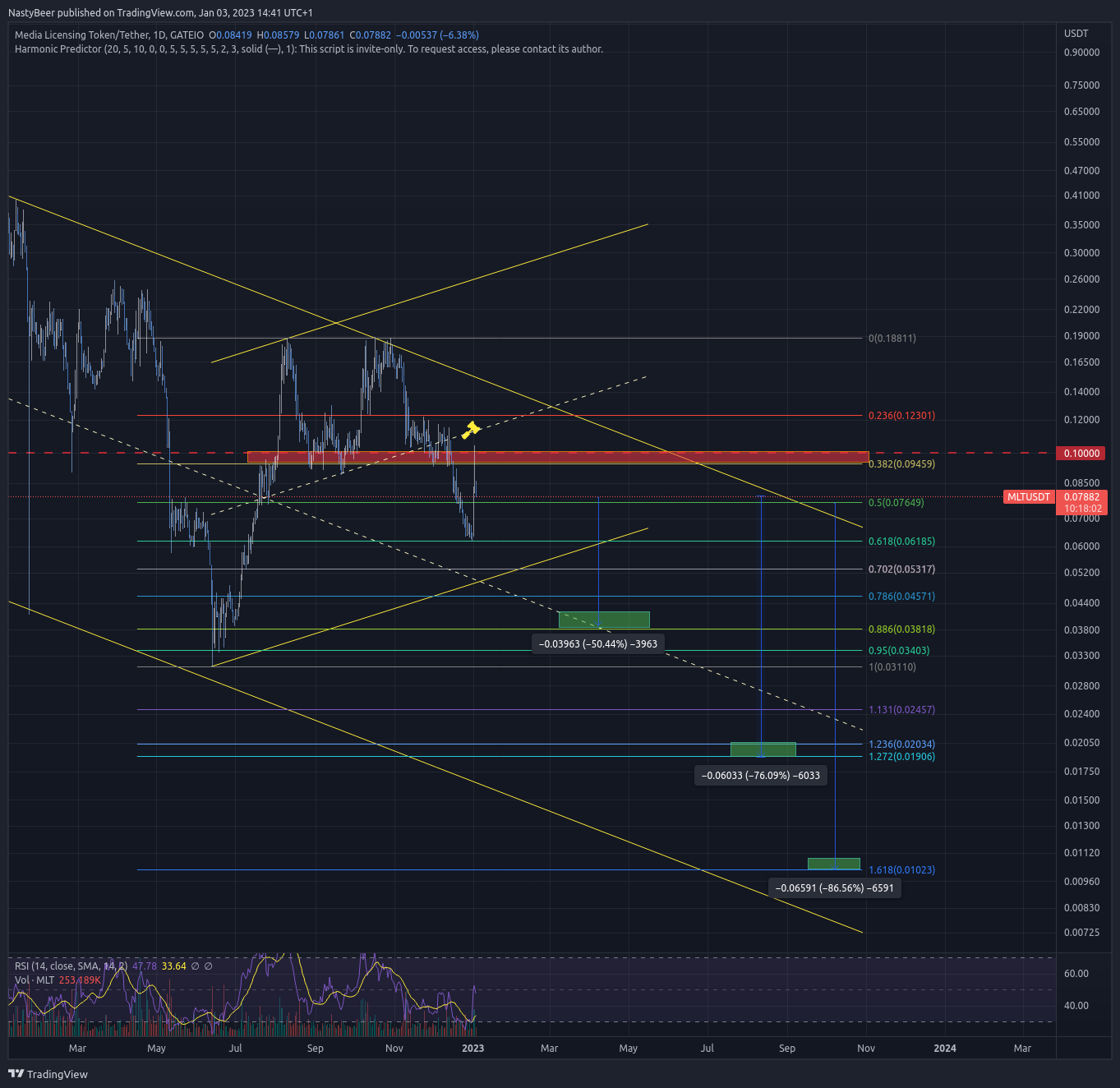The height and width of the screenshot is (1088, 1120).
Task: Select the Fib label 1(0.03110)
Action: [892, 667]
